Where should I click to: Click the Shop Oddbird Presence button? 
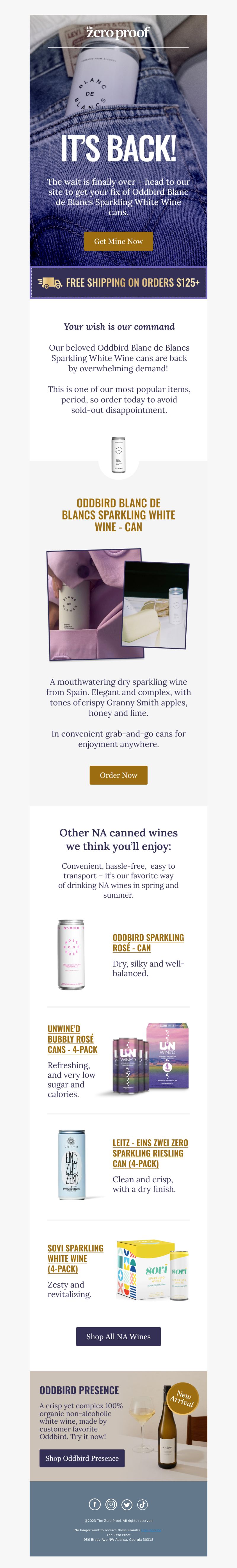[x=82, y=1458]
